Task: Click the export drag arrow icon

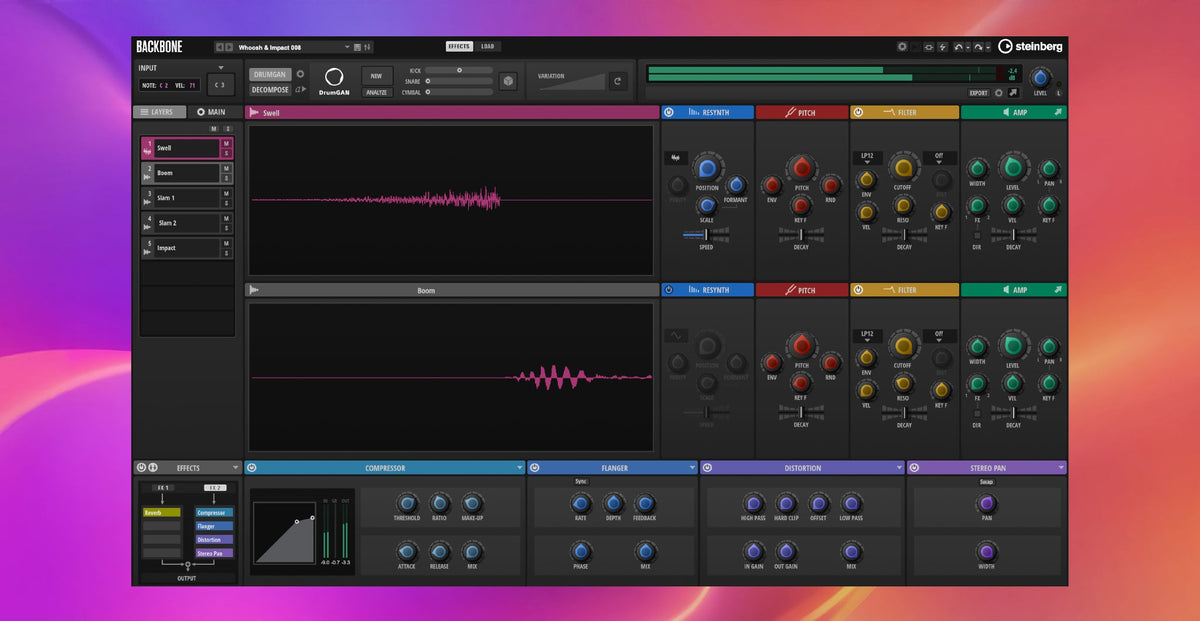Action: pyautogui.click(x=1013, y=92)
